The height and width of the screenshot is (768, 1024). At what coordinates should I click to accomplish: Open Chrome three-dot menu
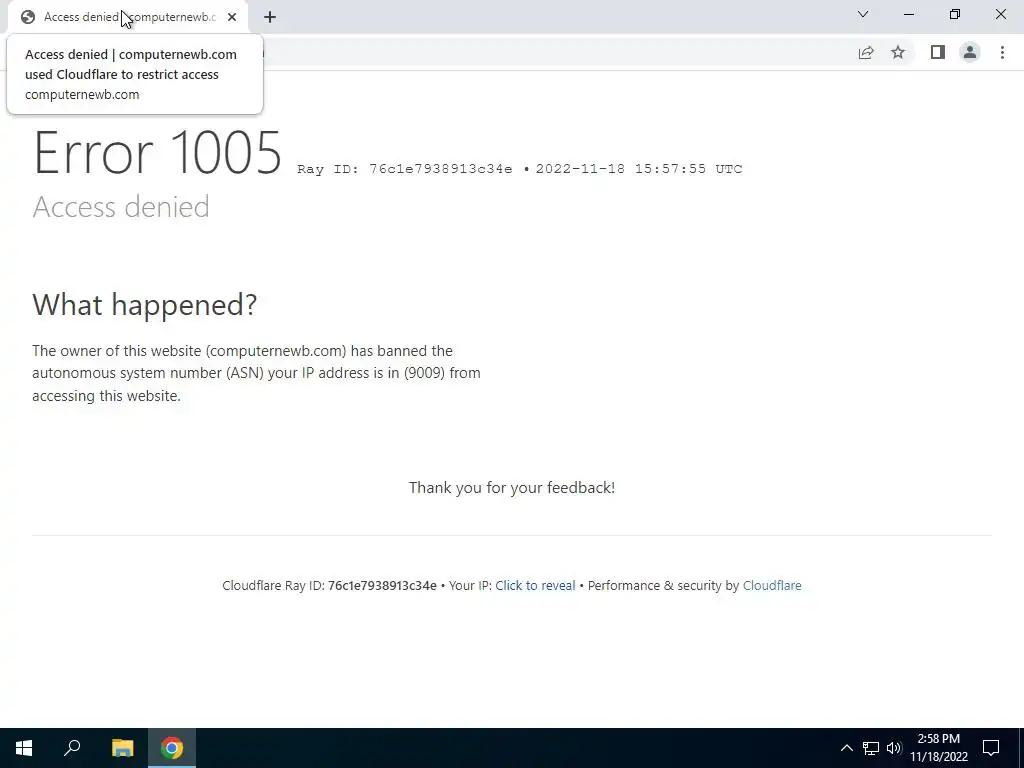[1002, 52]
